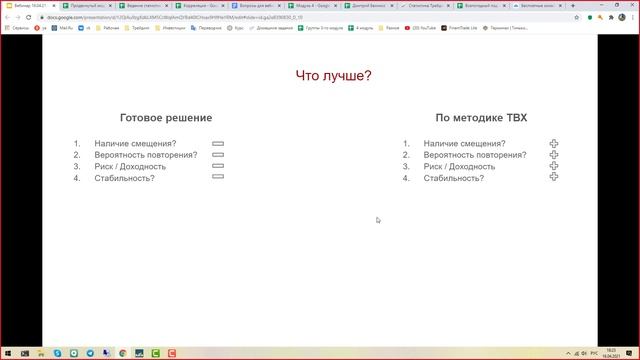
Task: Open the YouTube bookmark
Action: tap(420, 28)
